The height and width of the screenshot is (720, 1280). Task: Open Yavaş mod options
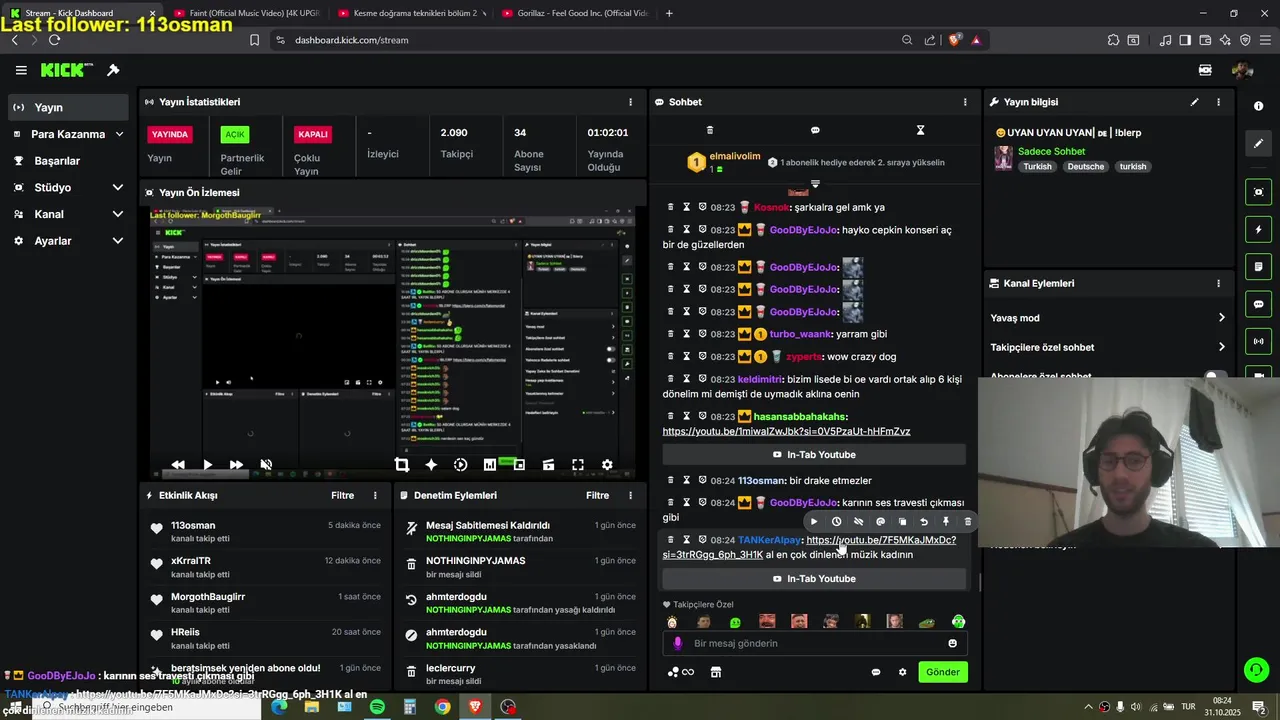(x=1108, y=318)
